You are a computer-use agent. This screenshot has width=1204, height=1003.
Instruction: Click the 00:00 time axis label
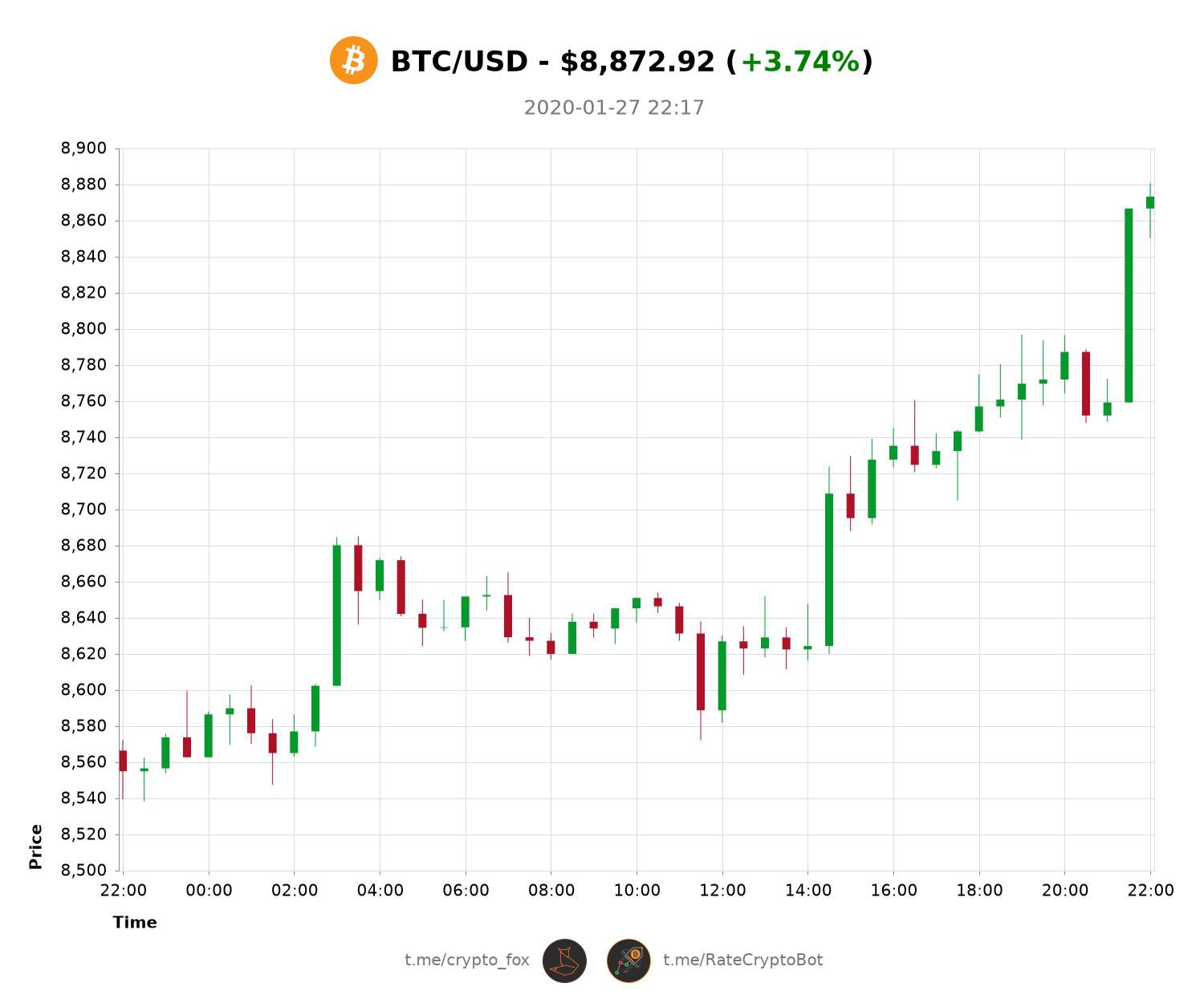[209, 891]
